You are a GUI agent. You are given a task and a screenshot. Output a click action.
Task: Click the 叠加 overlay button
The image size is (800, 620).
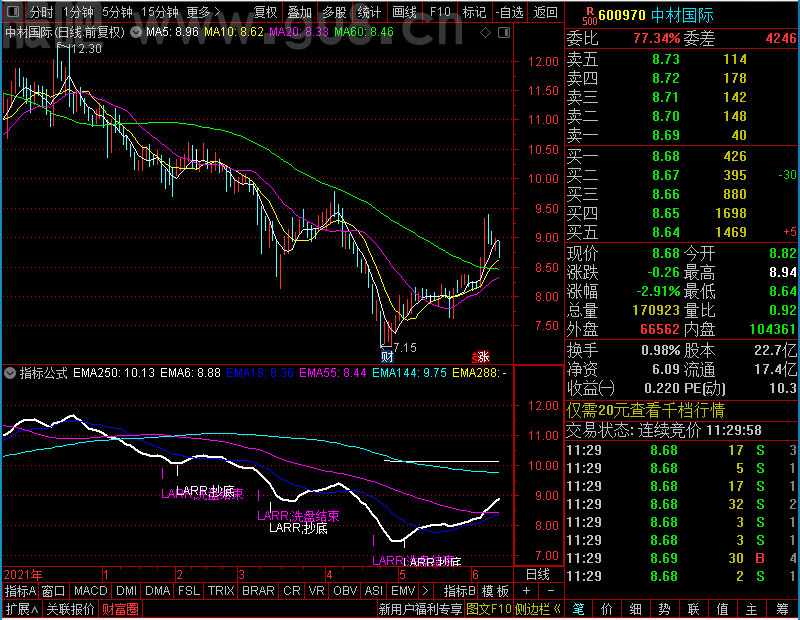299,12
